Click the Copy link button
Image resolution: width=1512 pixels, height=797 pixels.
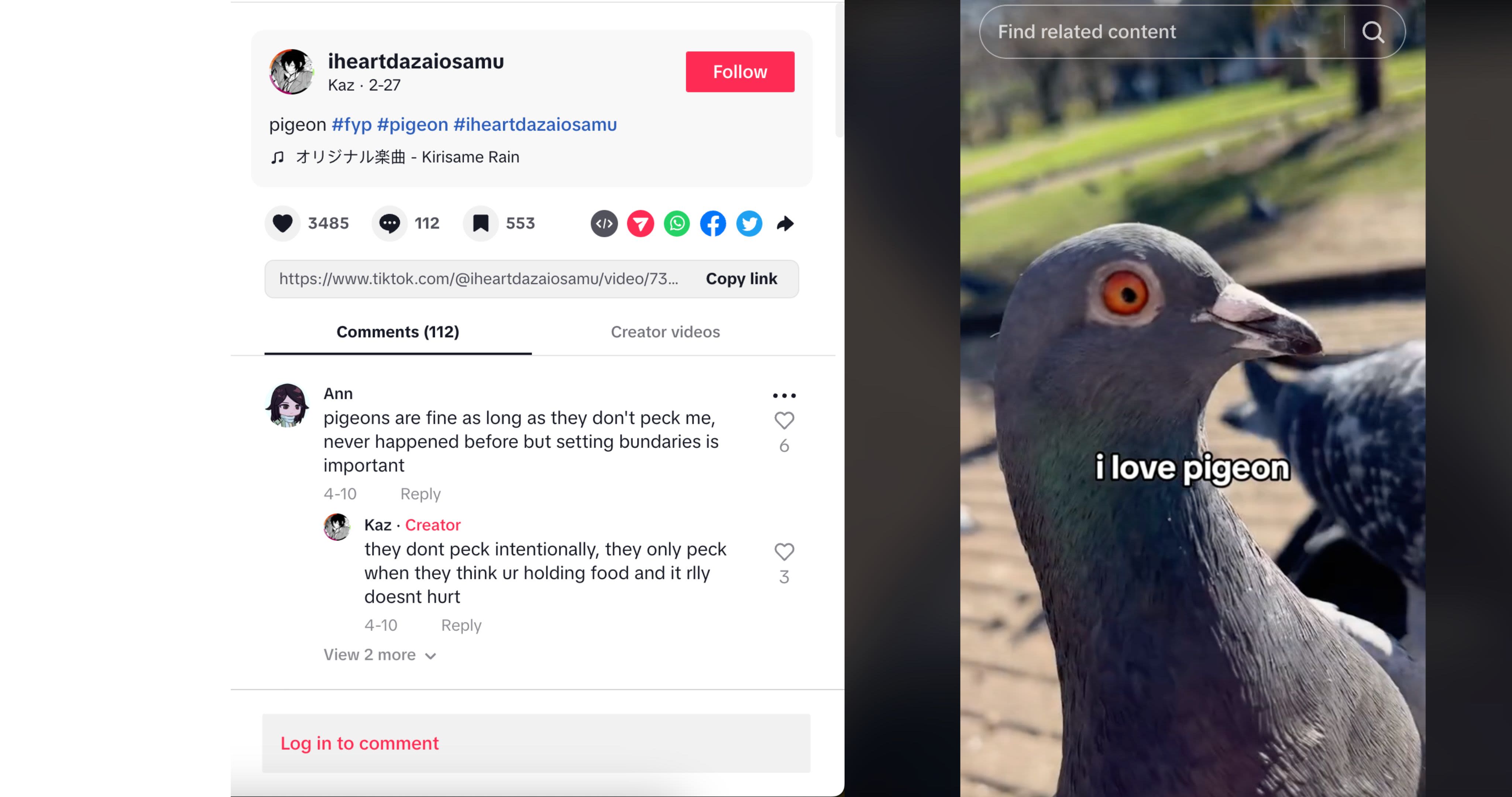click(x=741, y=279)
